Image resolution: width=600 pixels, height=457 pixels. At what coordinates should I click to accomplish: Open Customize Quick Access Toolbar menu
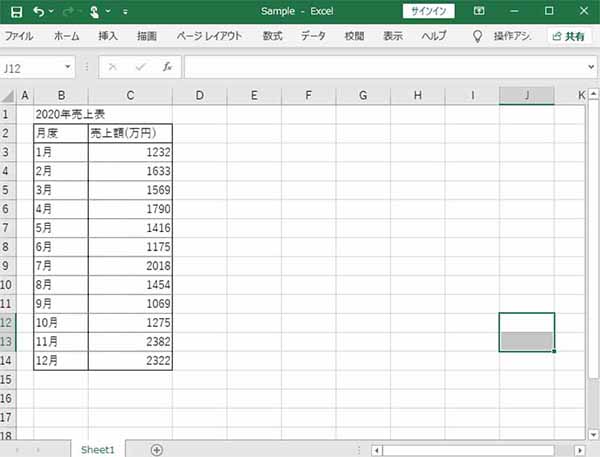125,12
